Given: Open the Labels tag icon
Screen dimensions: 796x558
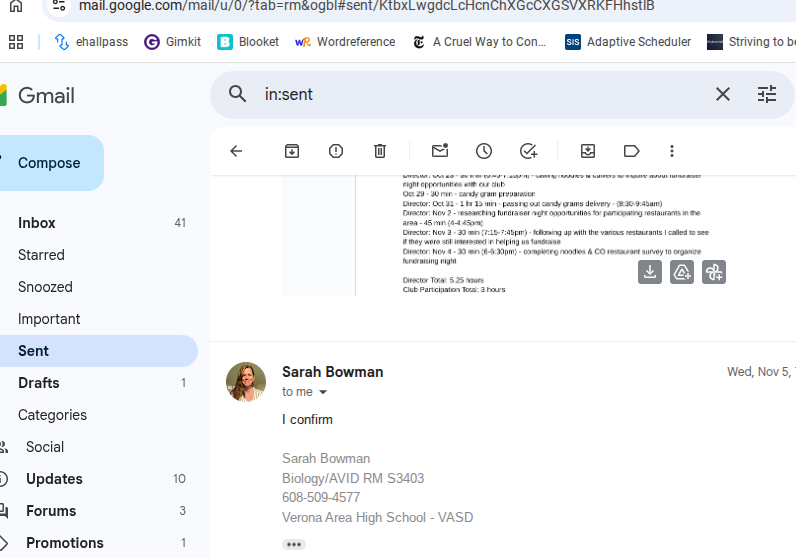Looking at the screenshot, I should click(632, 151).
